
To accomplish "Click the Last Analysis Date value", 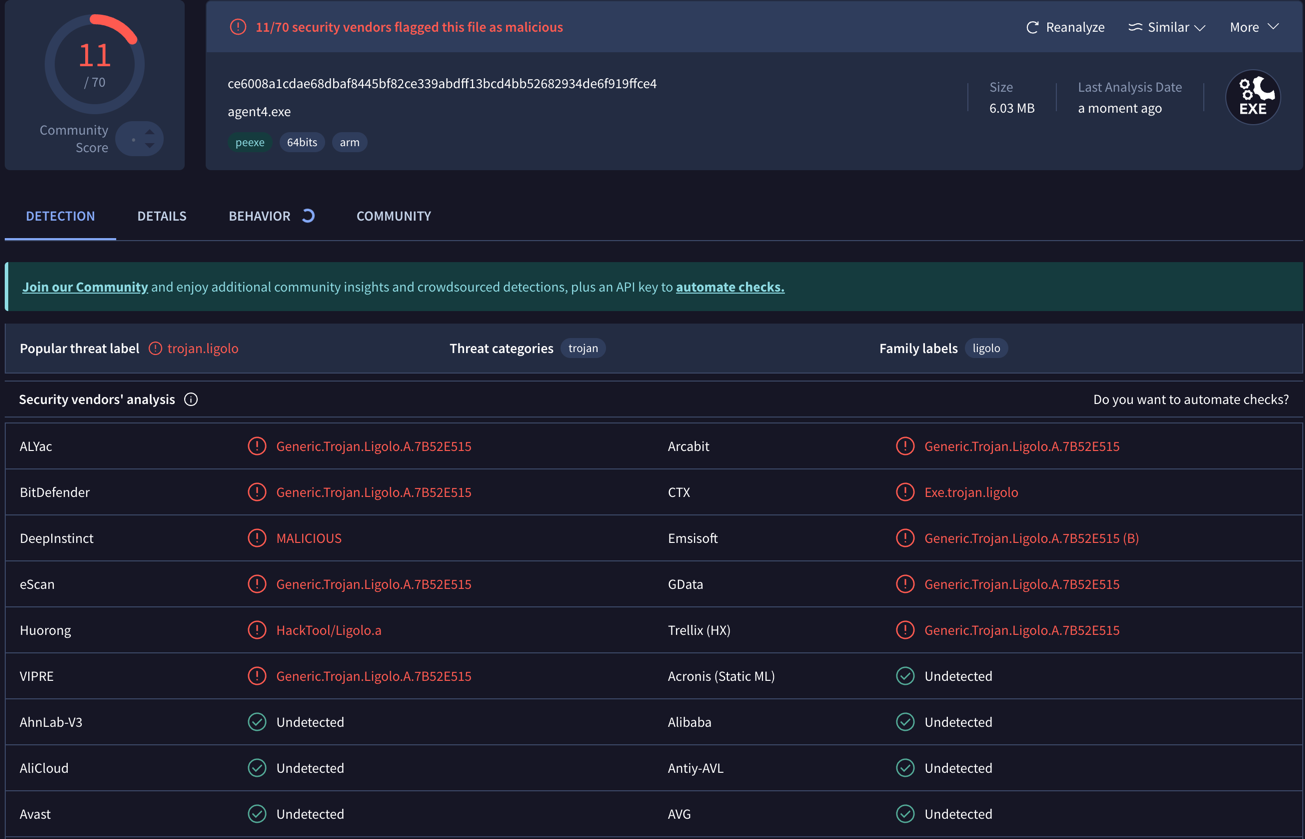I will [x=1120, y=108].
